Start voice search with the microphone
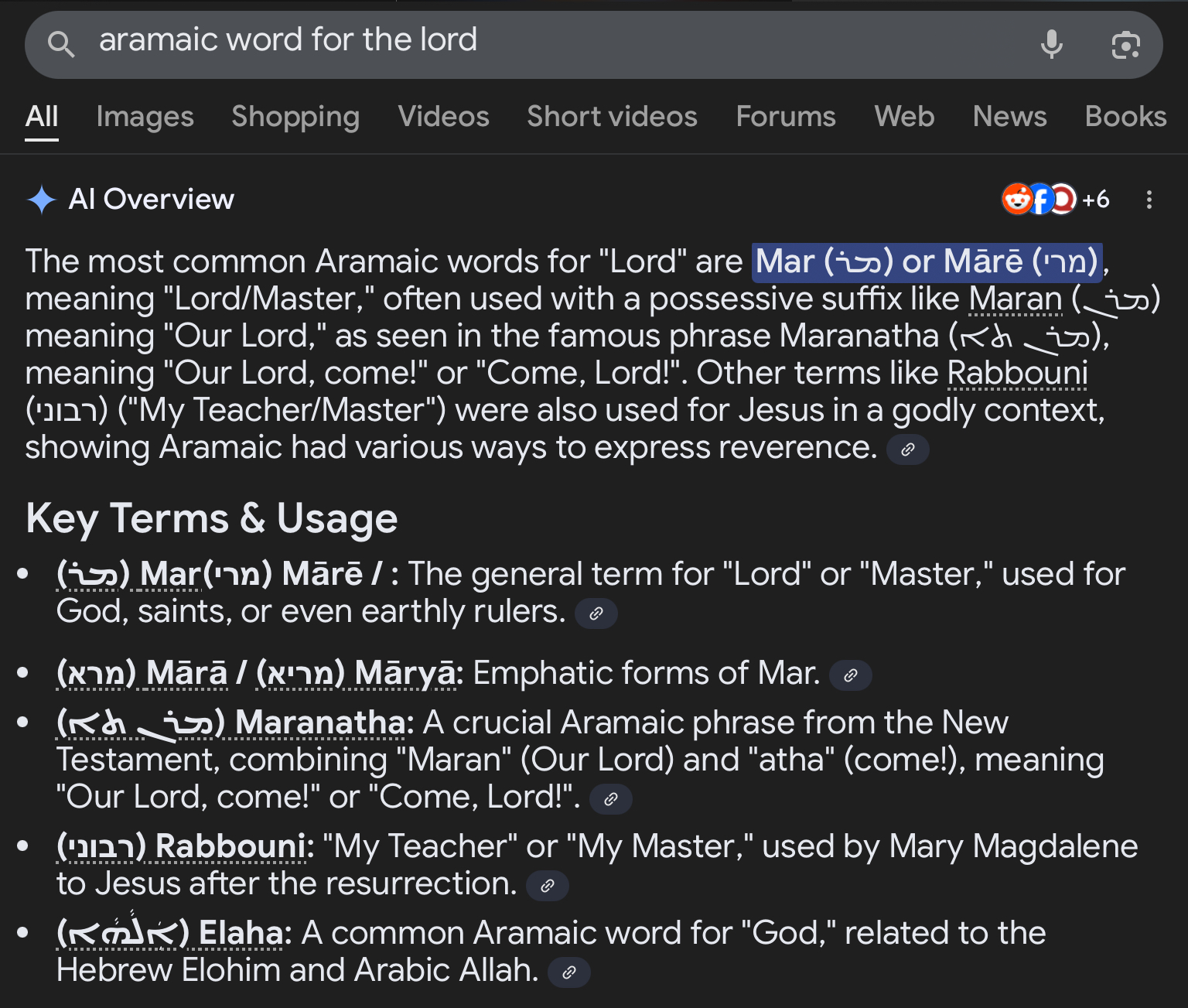 [1051, 44]
